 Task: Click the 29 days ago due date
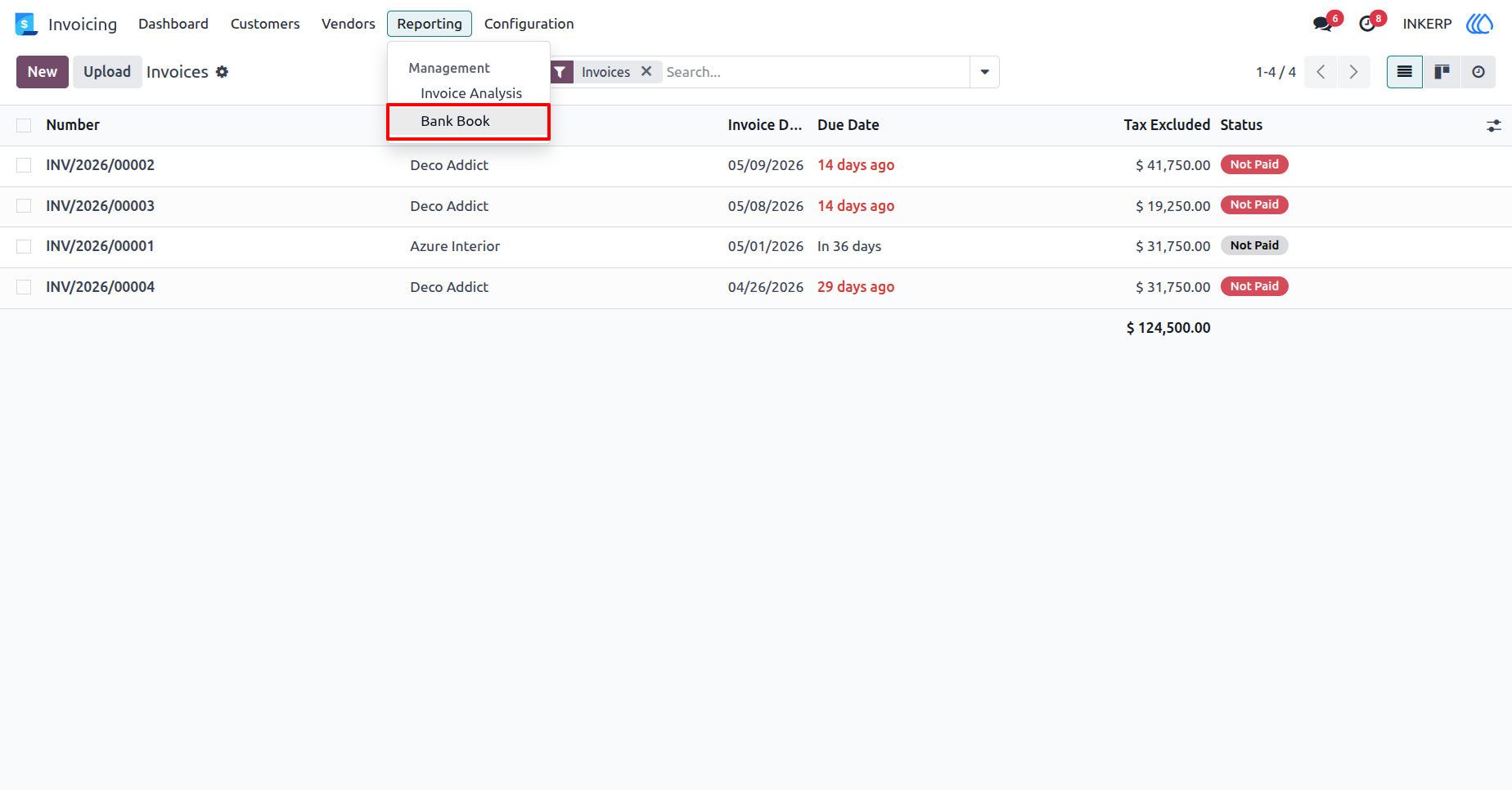point(856,287)
